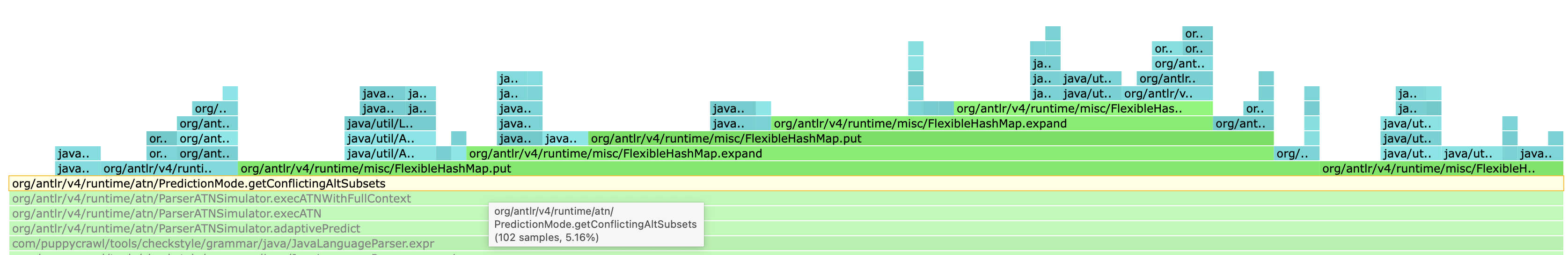Select the narrower FlexibleHashMap.expand frame
1568x255 pixels.
(x=991, y=124)
